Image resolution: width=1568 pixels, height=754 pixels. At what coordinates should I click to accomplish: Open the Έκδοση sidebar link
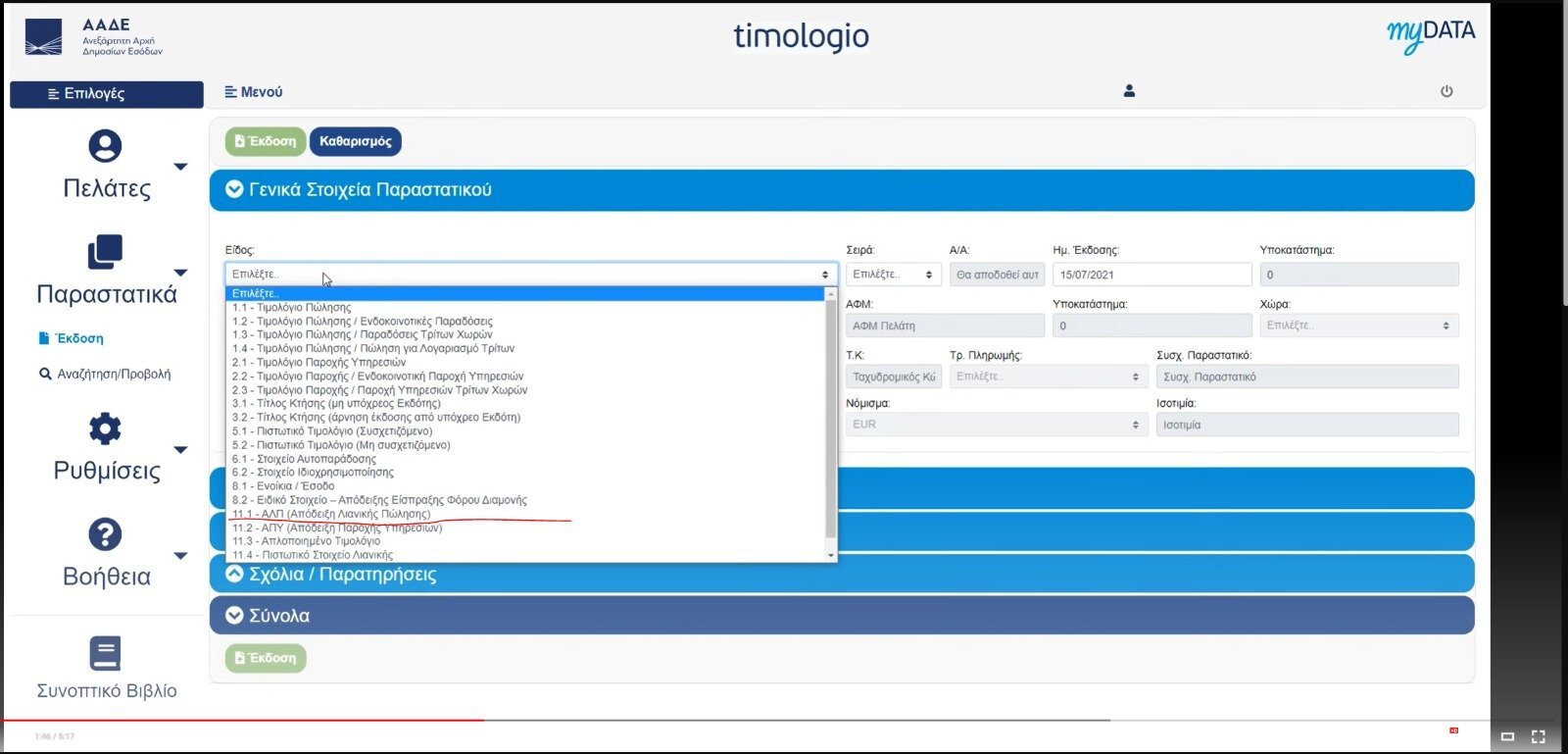(72, 338)
